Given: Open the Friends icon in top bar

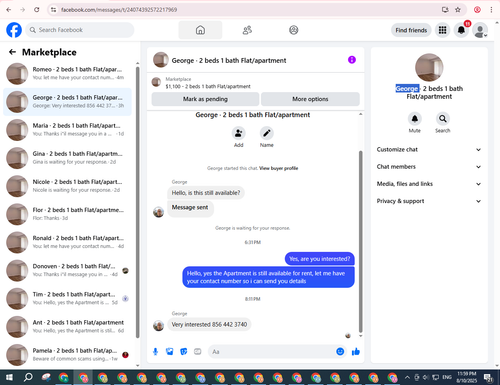Looking at the screenshot, I should tap(247, 30).
